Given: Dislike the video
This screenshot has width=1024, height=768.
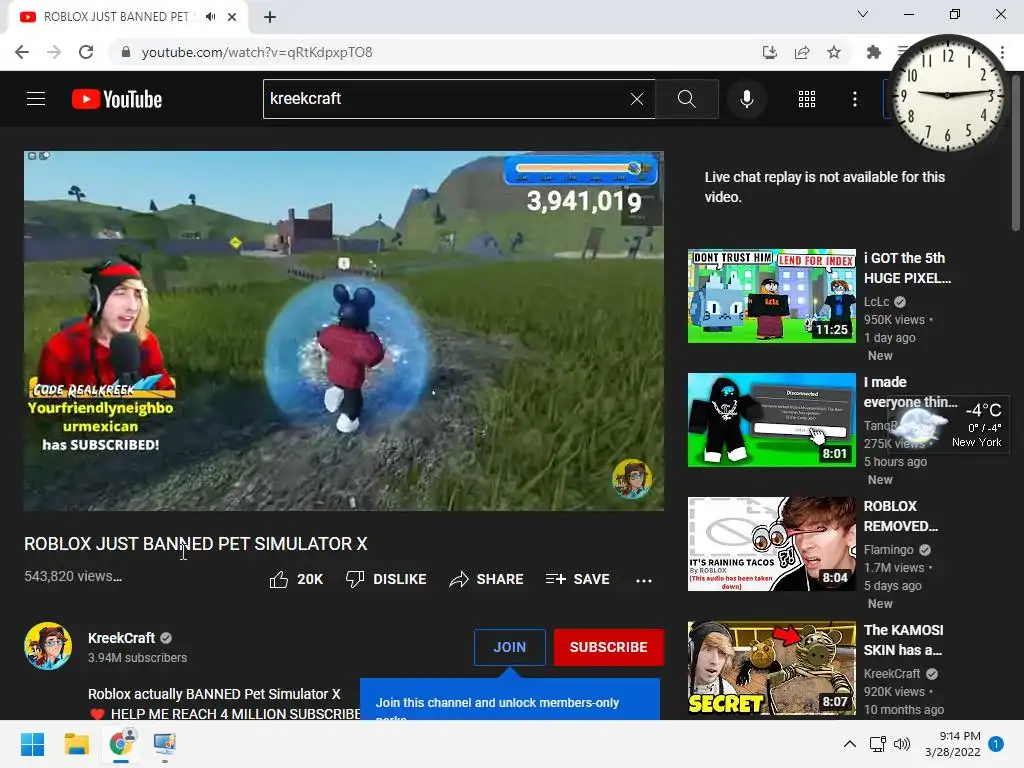Looking at the screenshot, I should 386,579.
